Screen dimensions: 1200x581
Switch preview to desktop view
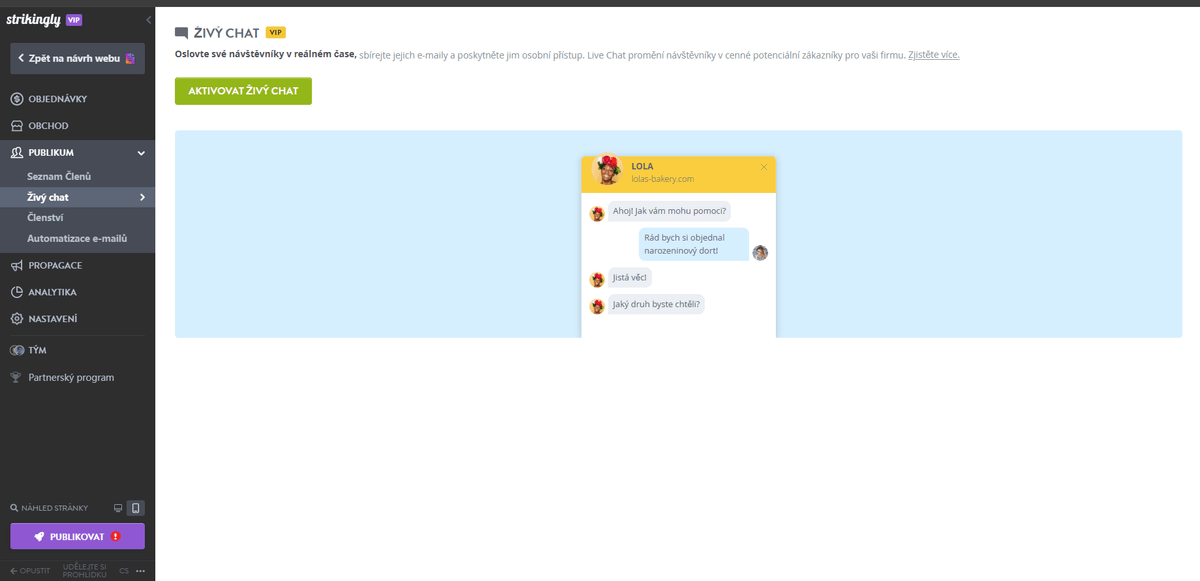tap(118, 507)
